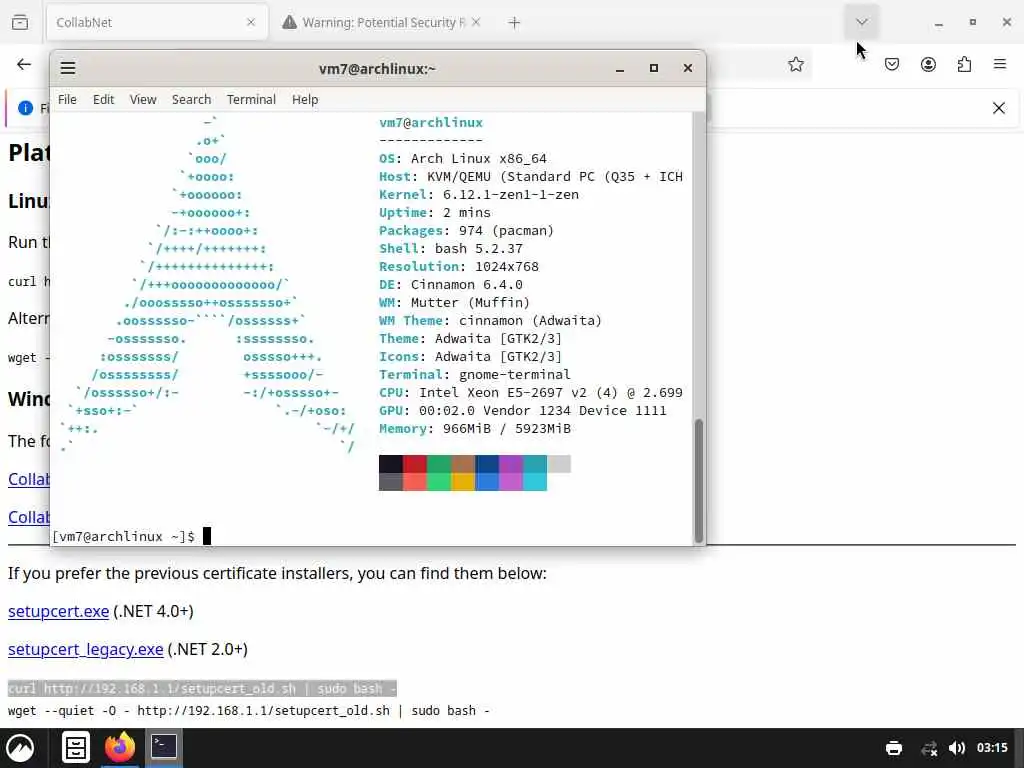The image size is (1024, 768).
Task: Open the 03:15 clock applet
Action: click(992, 748)
